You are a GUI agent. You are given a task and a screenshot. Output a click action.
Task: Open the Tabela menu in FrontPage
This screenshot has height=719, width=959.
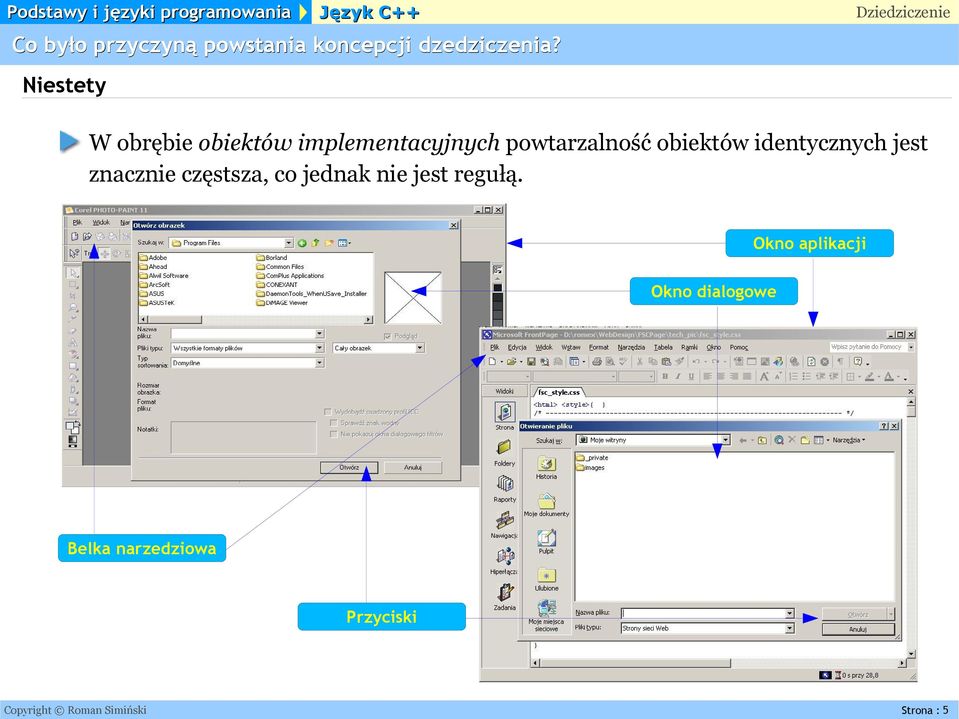coord(663,347)
